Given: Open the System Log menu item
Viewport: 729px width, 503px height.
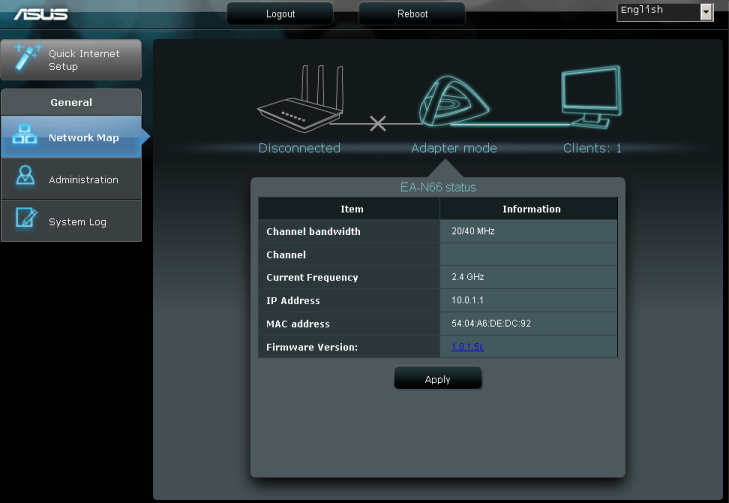Looking at the screenshot, I should coord(72,221).
